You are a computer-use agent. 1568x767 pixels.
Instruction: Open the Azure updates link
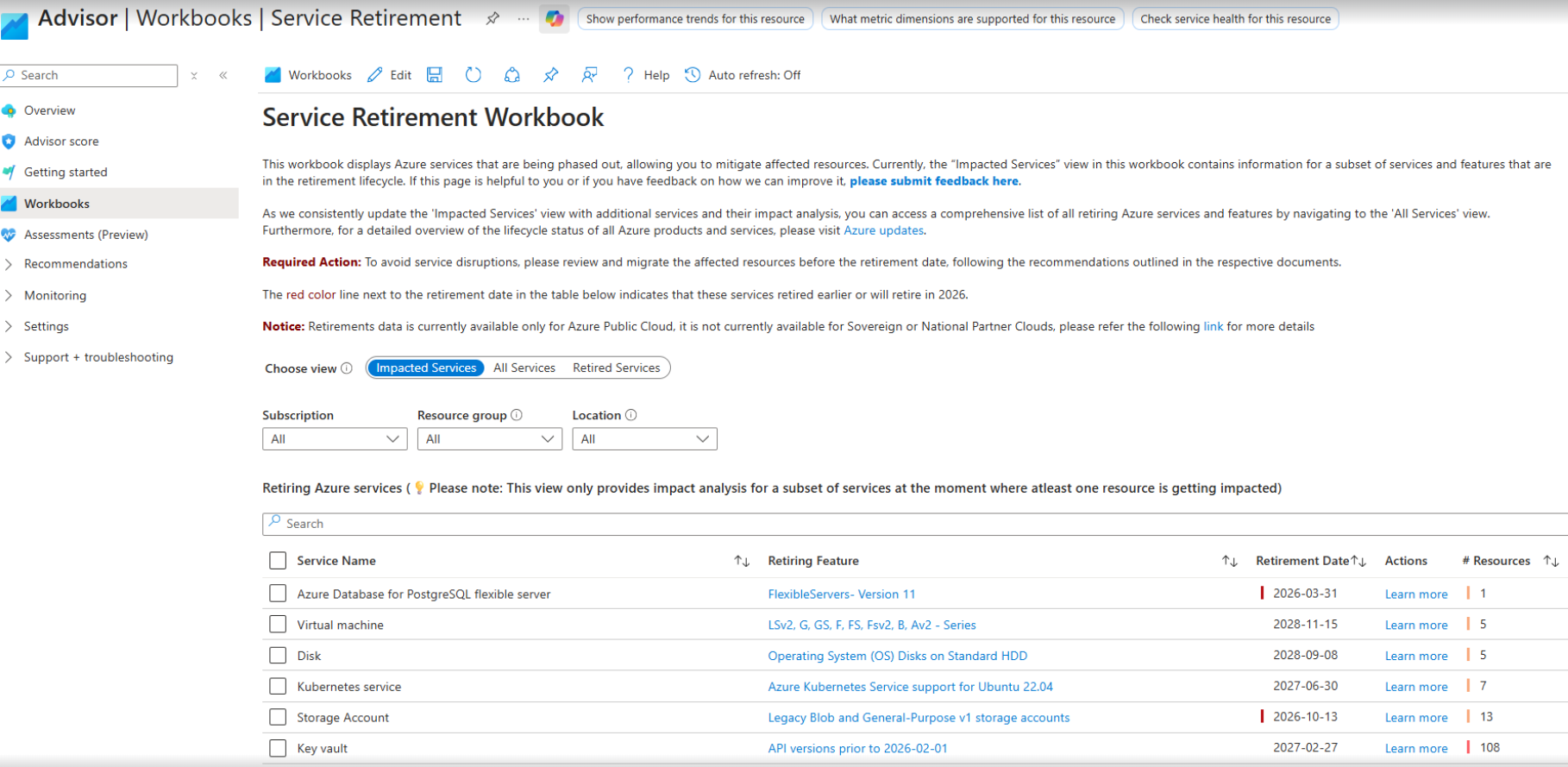(883, 230)
